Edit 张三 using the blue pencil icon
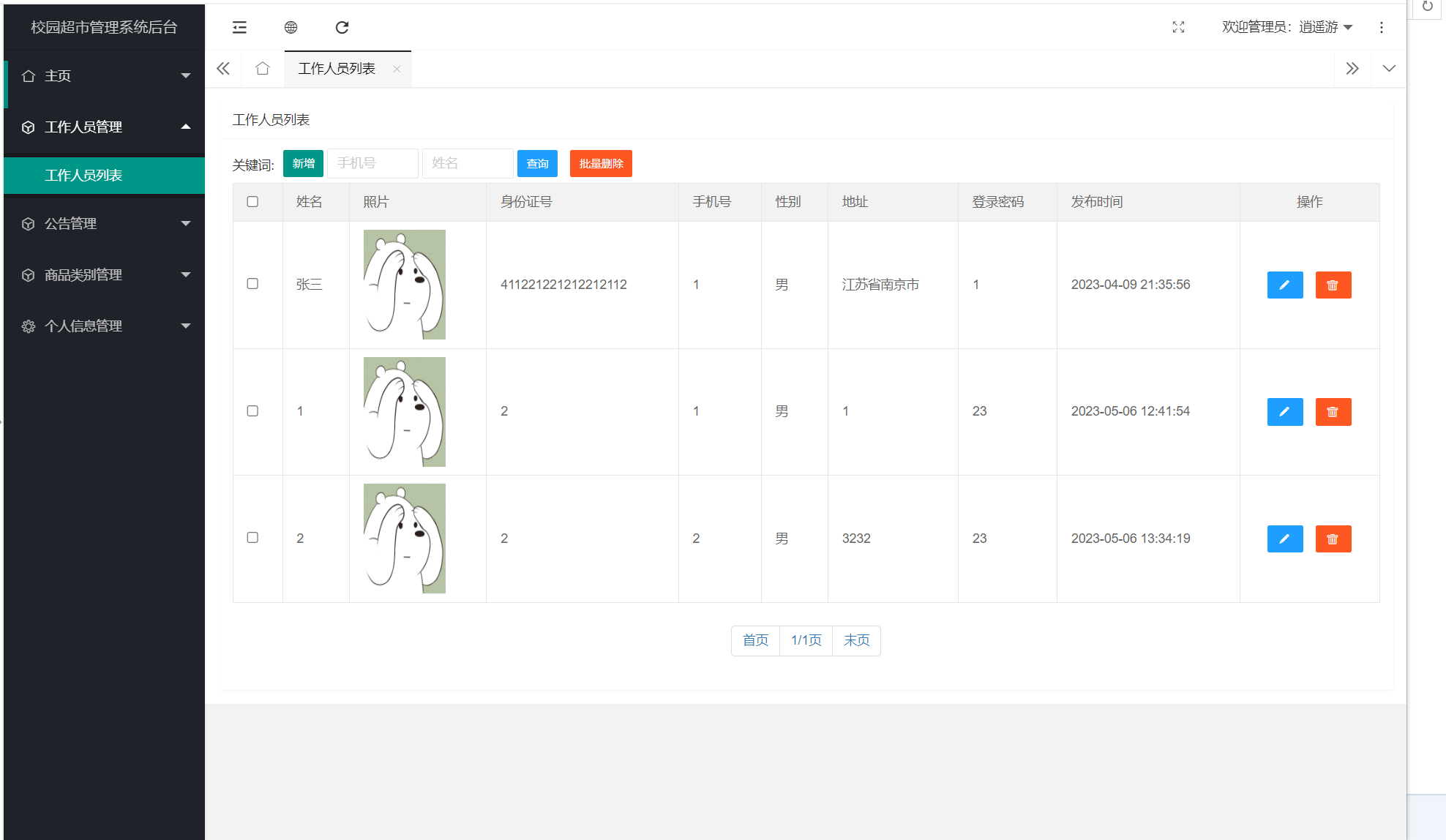 click(x=1285, y=285)
